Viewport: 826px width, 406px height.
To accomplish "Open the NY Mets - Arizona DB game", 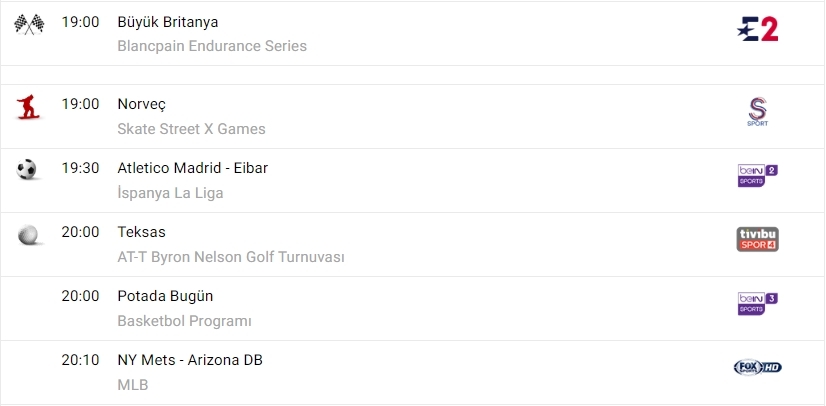I will [x=190, y=360].
